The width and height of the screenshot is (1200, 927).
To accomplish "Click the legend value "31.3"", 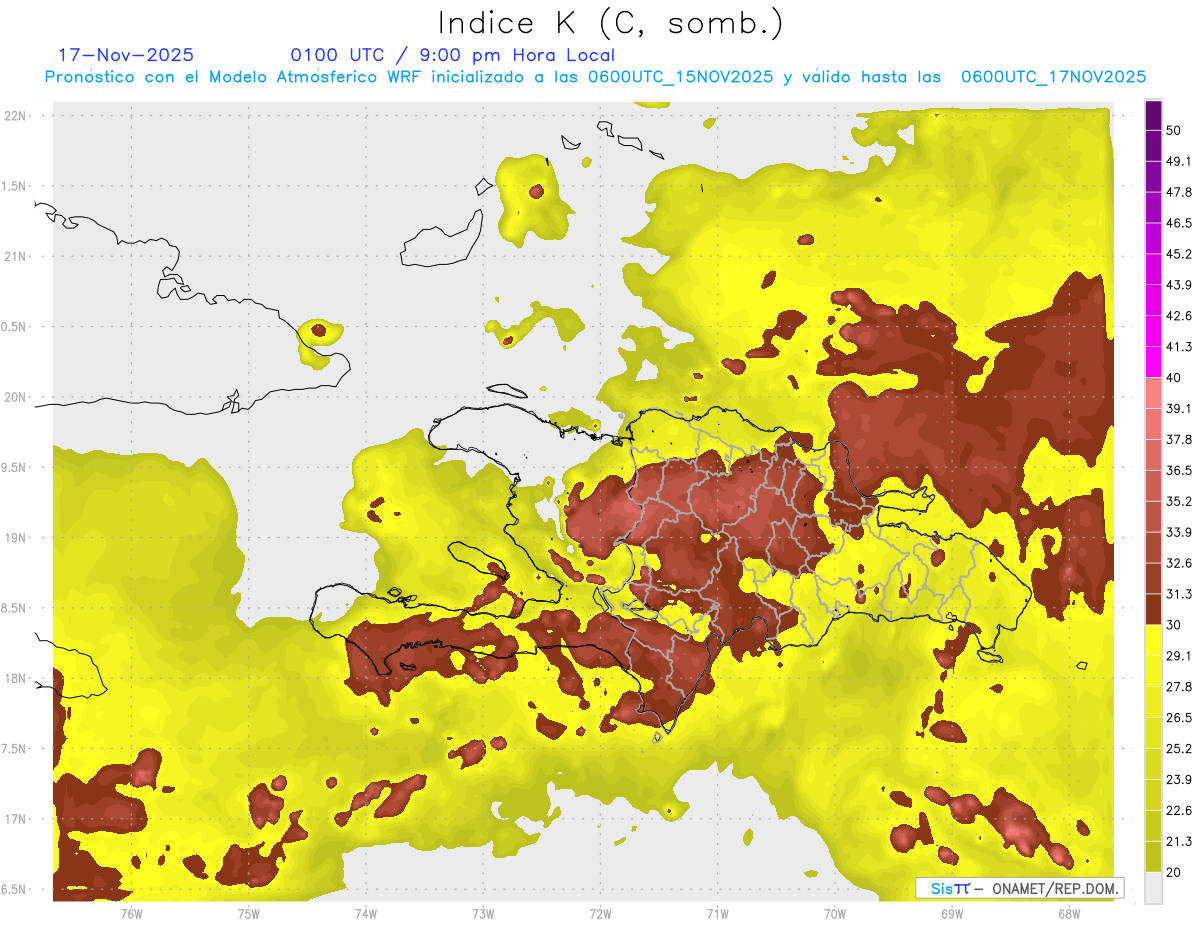I will [x=1179, y=594].
